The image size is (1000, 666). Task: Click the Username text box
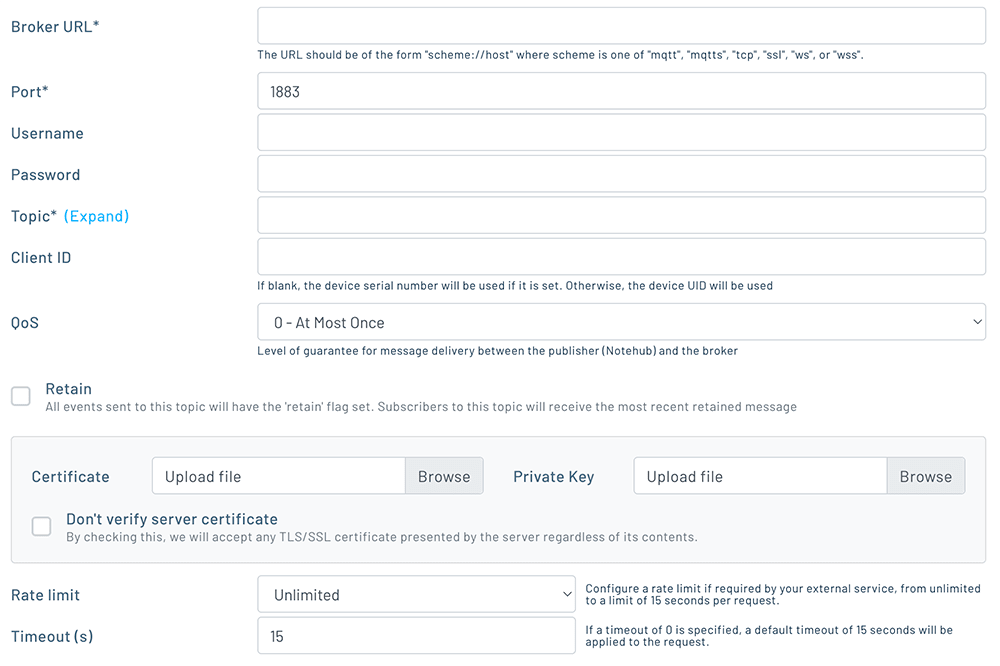[x=621, y=133]
